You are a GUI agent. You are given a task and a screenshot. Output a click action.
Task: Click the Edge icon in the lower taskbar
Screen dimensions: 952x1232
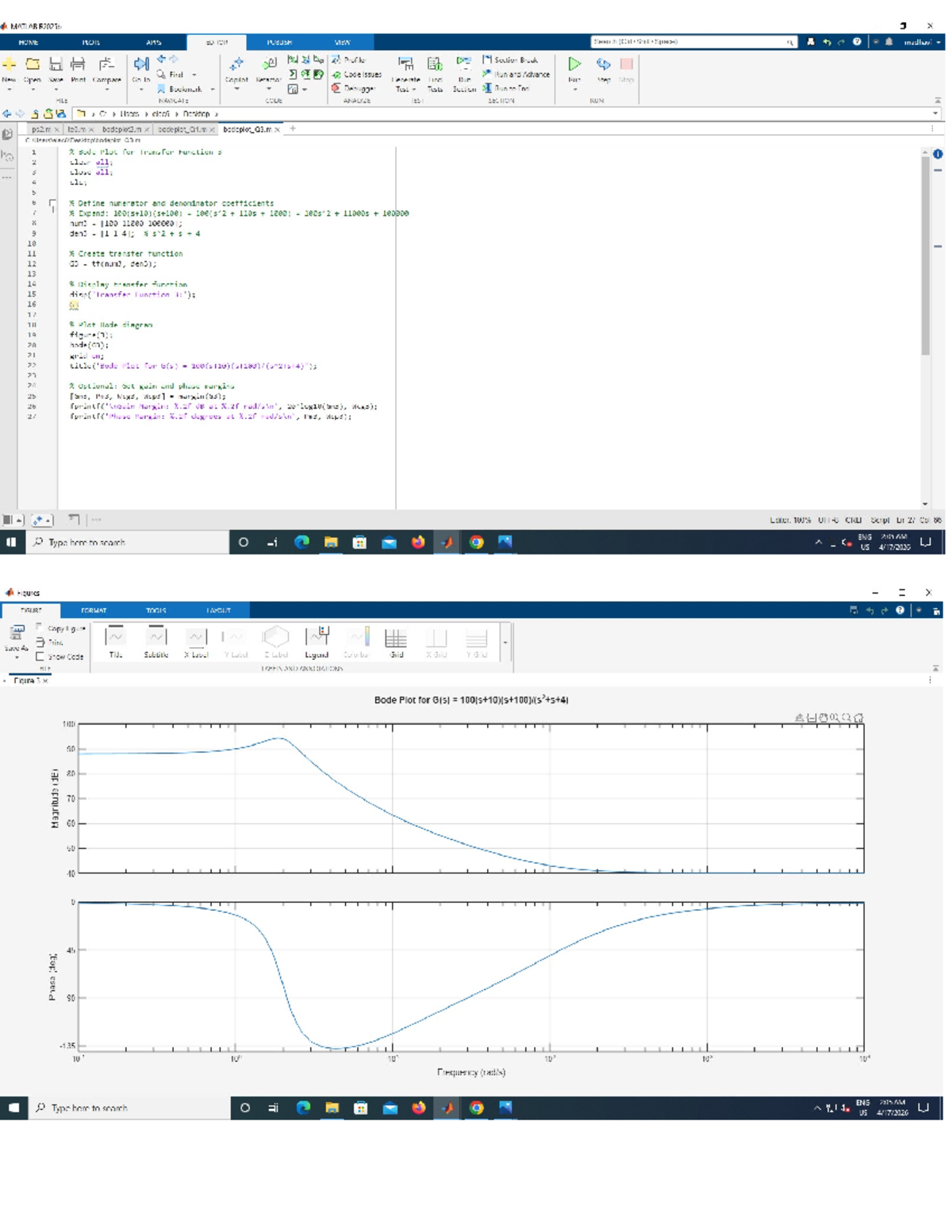pyautogui.click(x=303, y=1107)
